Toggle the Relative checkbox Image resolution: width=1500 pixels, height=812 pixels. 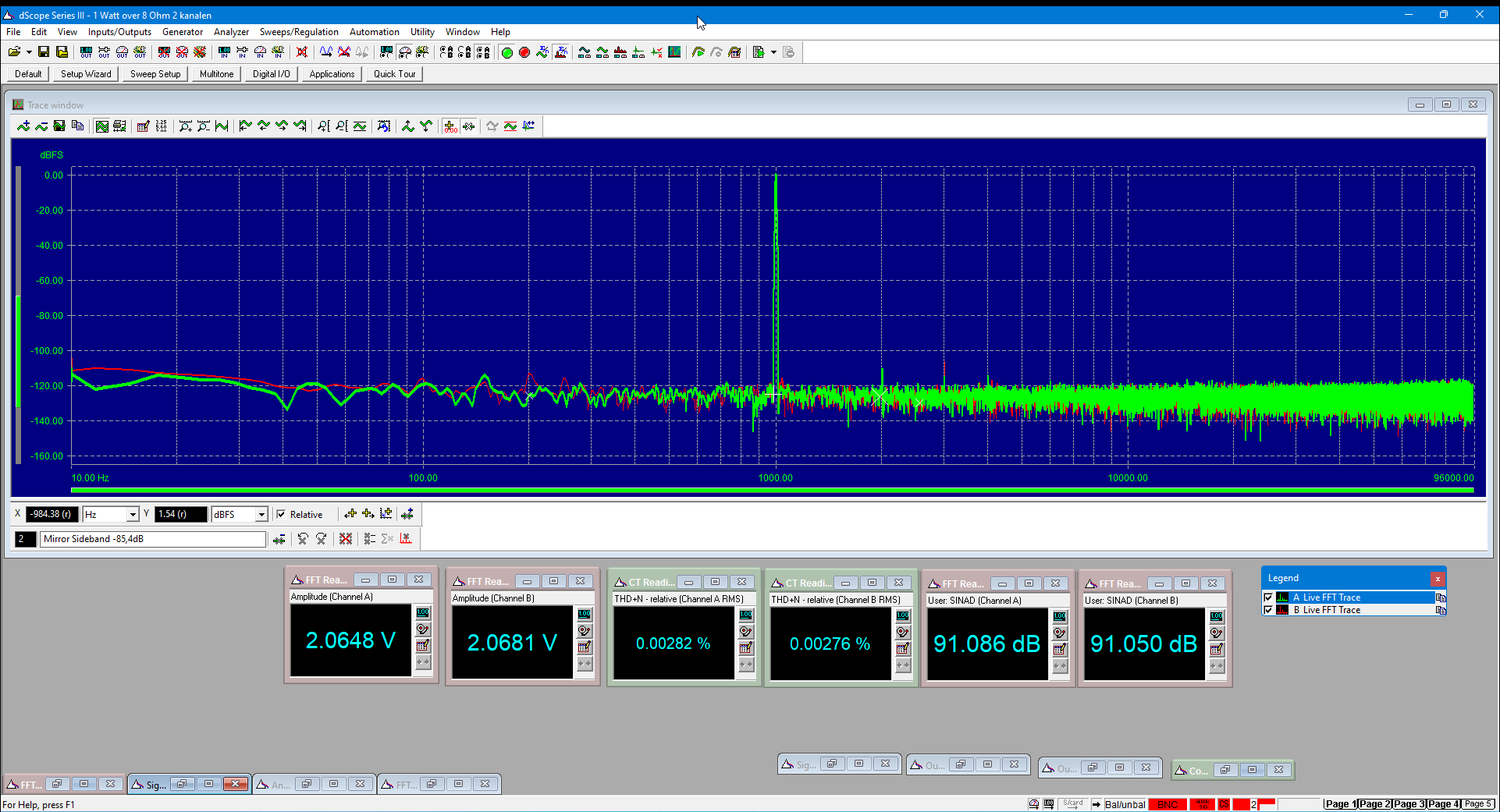[x=281, y=514]
